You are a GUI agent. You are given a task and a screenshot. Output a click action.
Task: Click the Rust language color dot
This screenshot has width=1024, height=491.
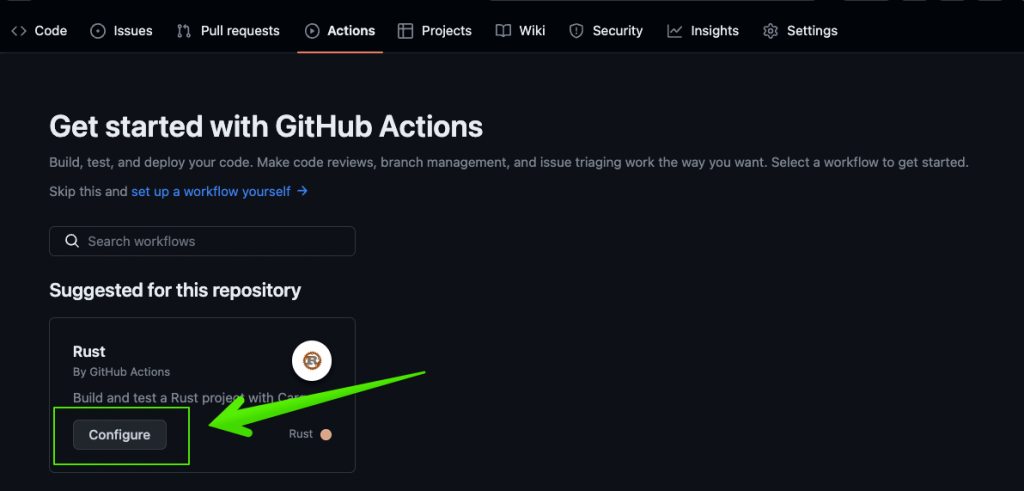coord(326,435)
